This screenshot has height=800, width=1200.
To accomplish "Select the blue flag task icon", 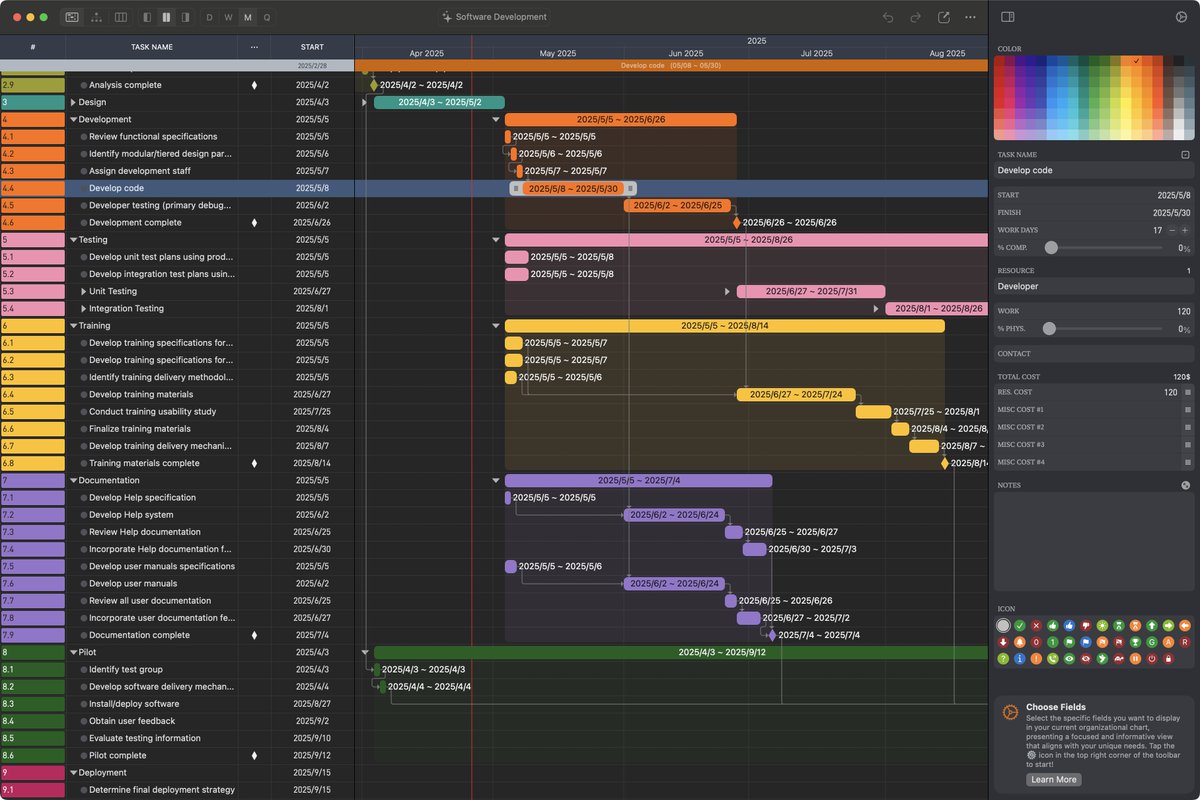I will coord(1086,642).
